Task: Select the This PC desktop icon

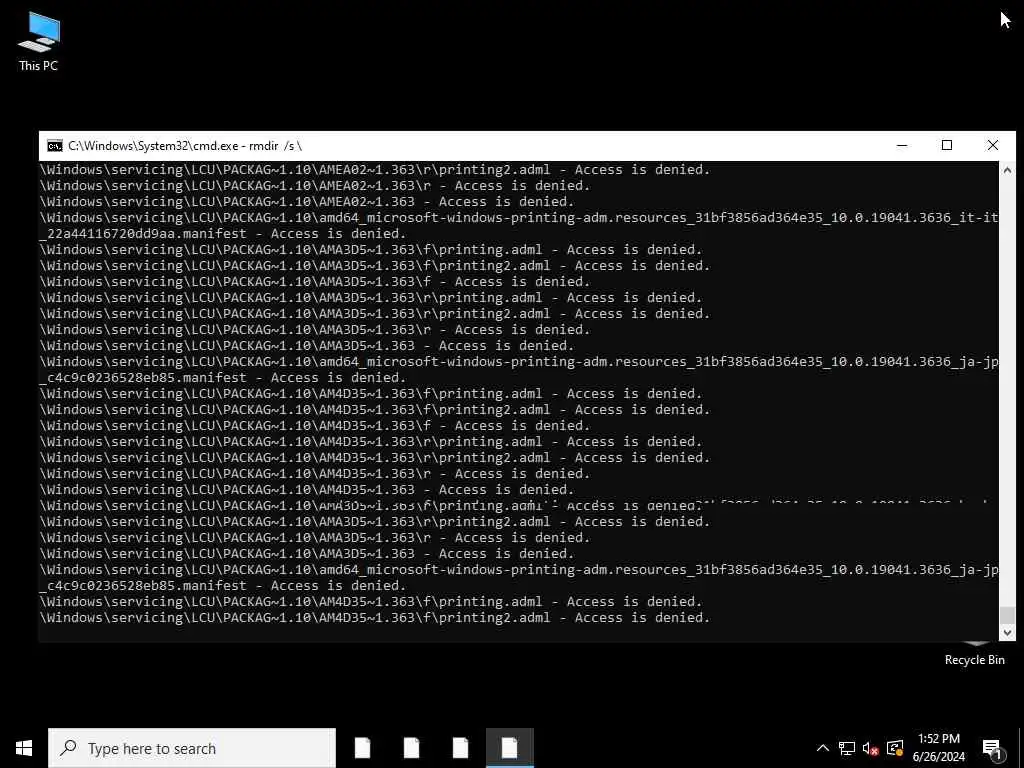Action: click(x=39, y=40)
